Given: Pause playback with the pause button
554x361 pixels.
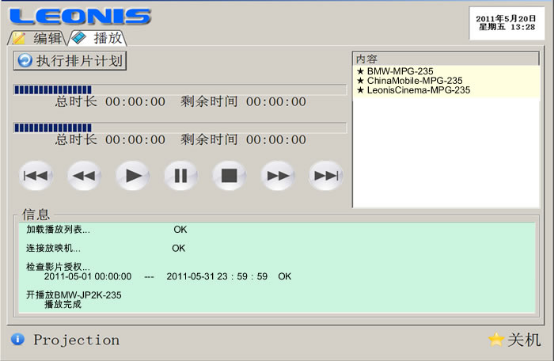Looking at the screenshot, I should [181, 176].
